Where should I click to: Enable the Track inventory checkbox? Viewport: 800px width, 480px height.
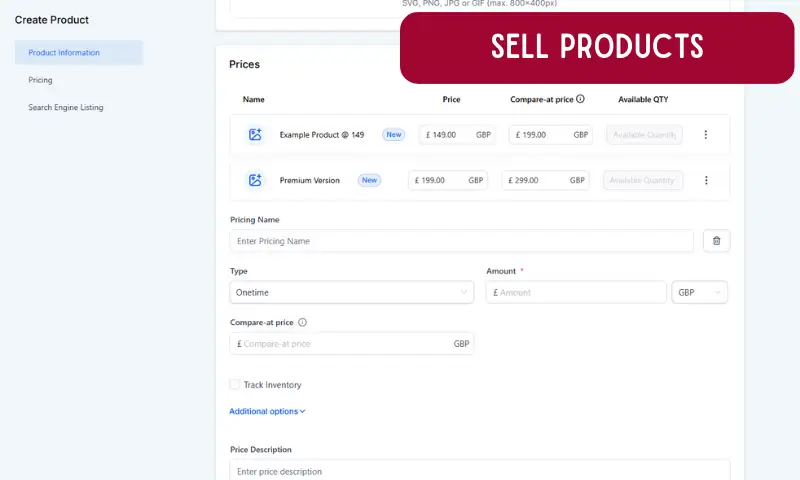235,385
